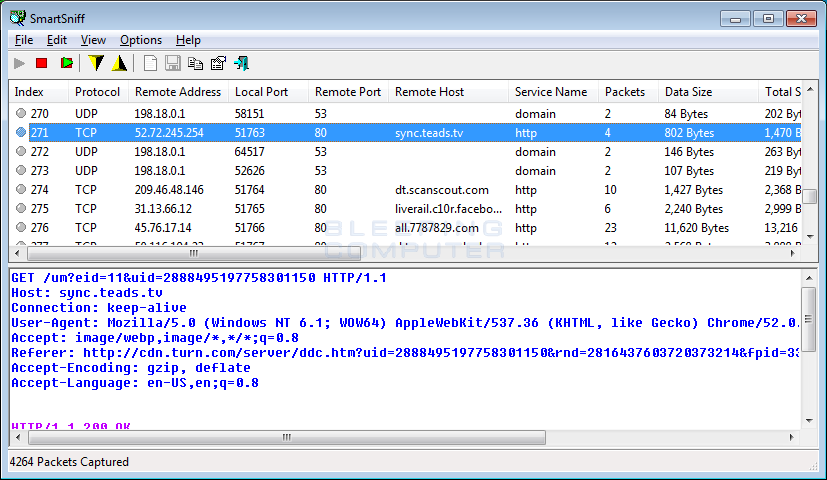Open the display filter yellow triangle icon
Viewport: 827px width, 480px height.
120,64
